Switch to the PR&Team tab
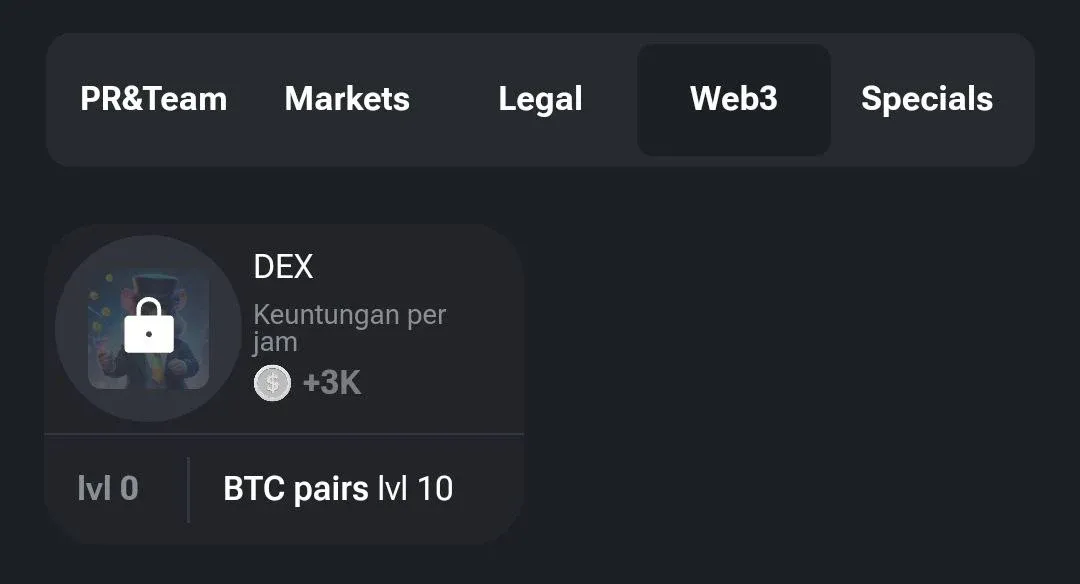The height and width of the screenshot is (584, 1080). [x=153, y=99]
